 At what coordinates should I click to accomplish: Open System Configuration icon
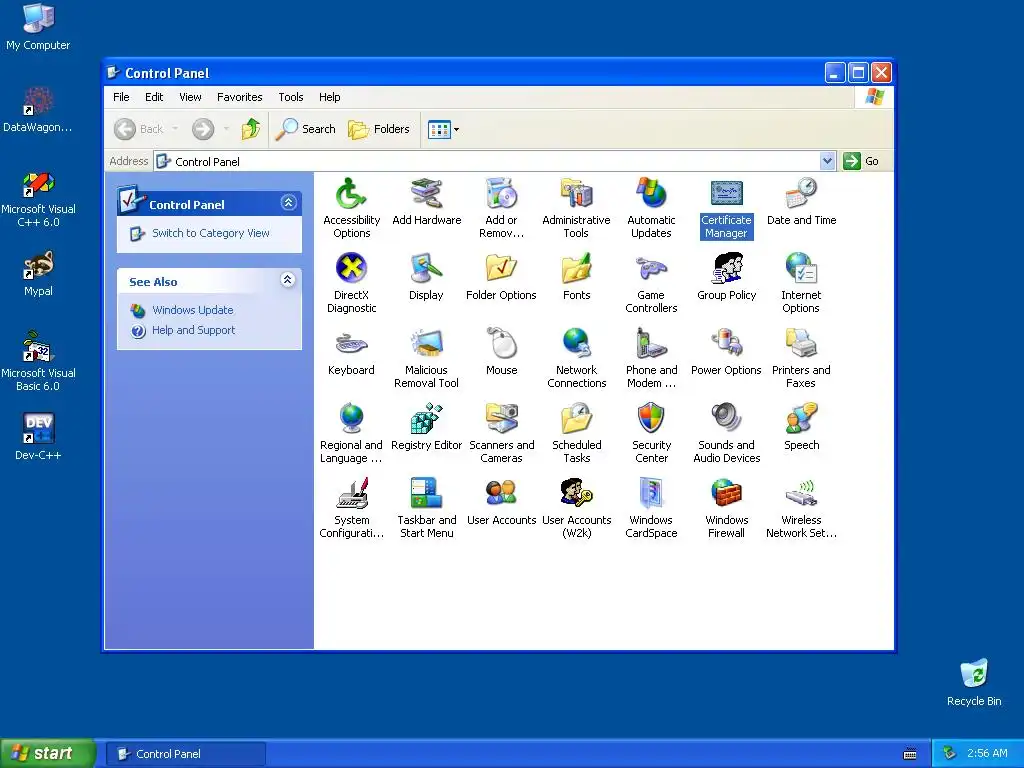(351, 508)
